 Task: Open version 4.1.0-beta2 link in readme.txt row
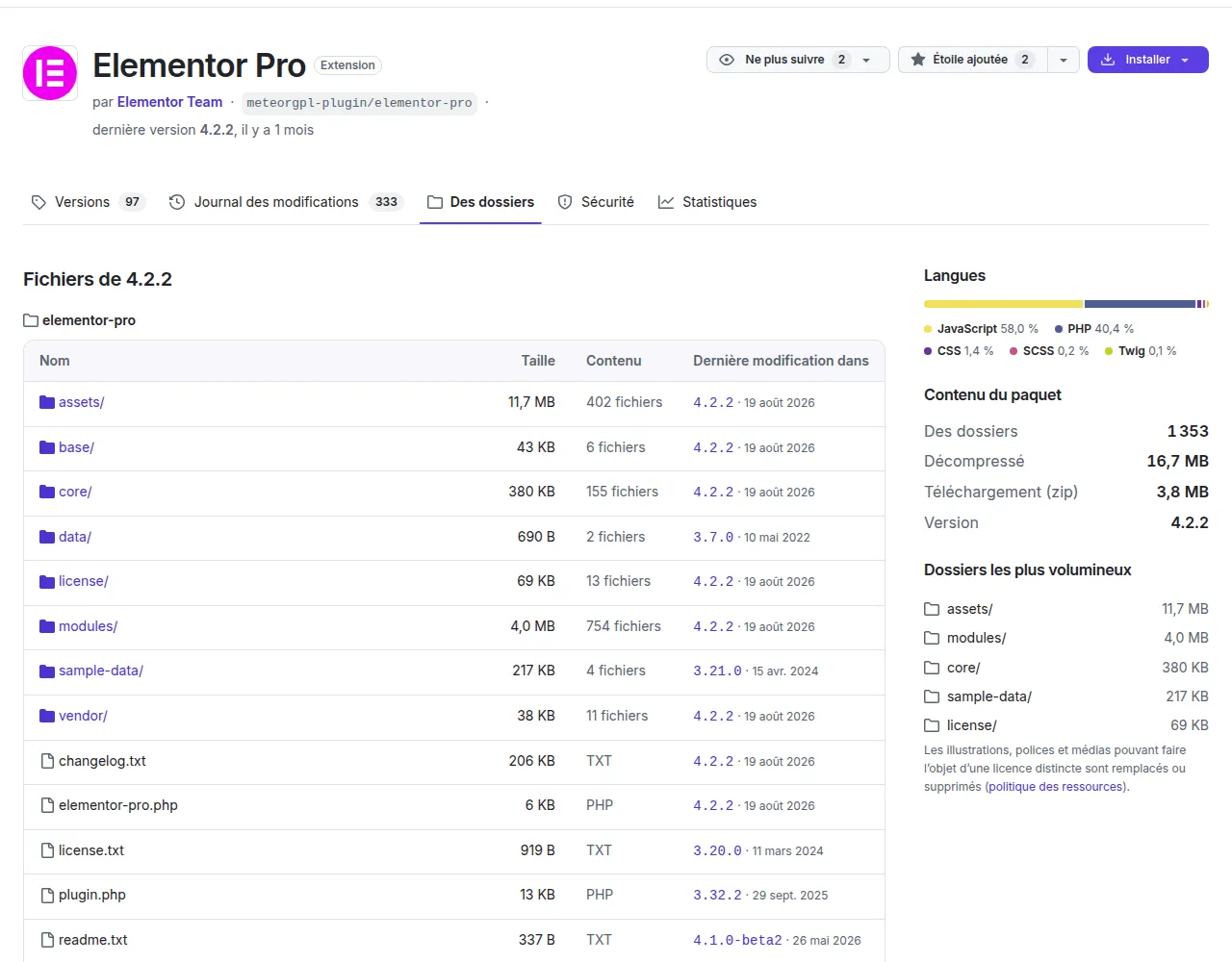737,940
